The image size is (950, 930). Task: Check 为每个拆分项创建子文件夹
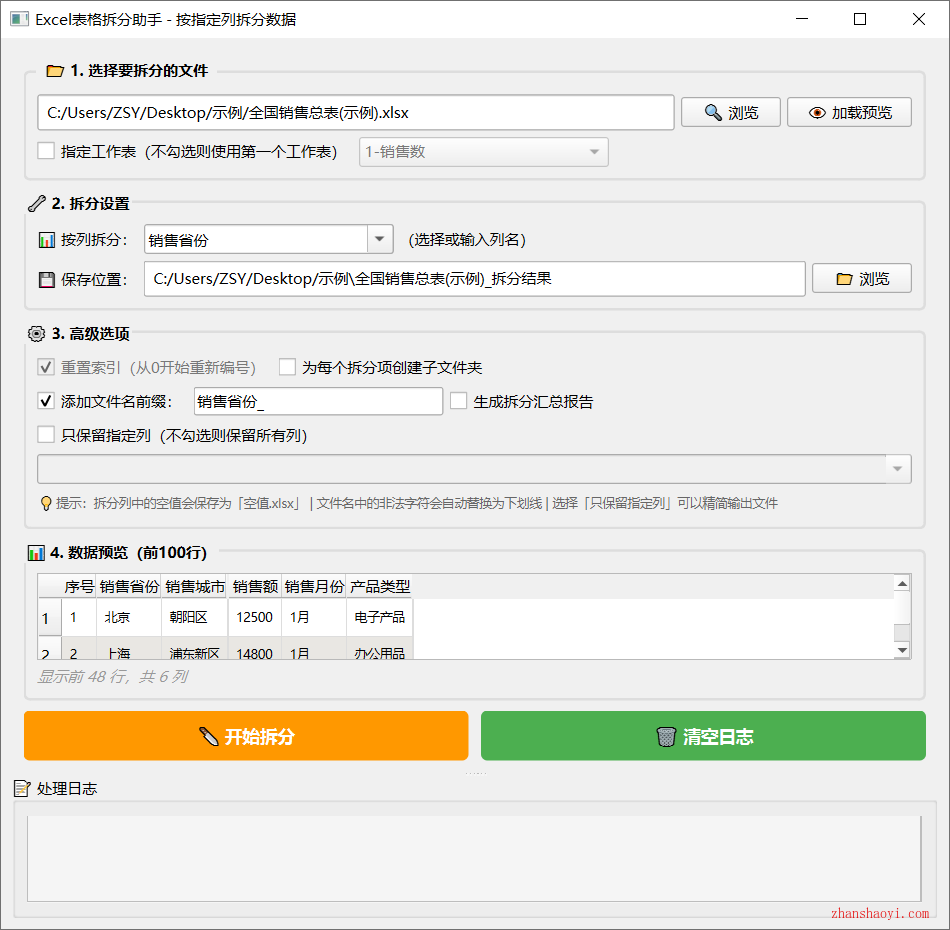pyautogui.click(x=287, y=367)
